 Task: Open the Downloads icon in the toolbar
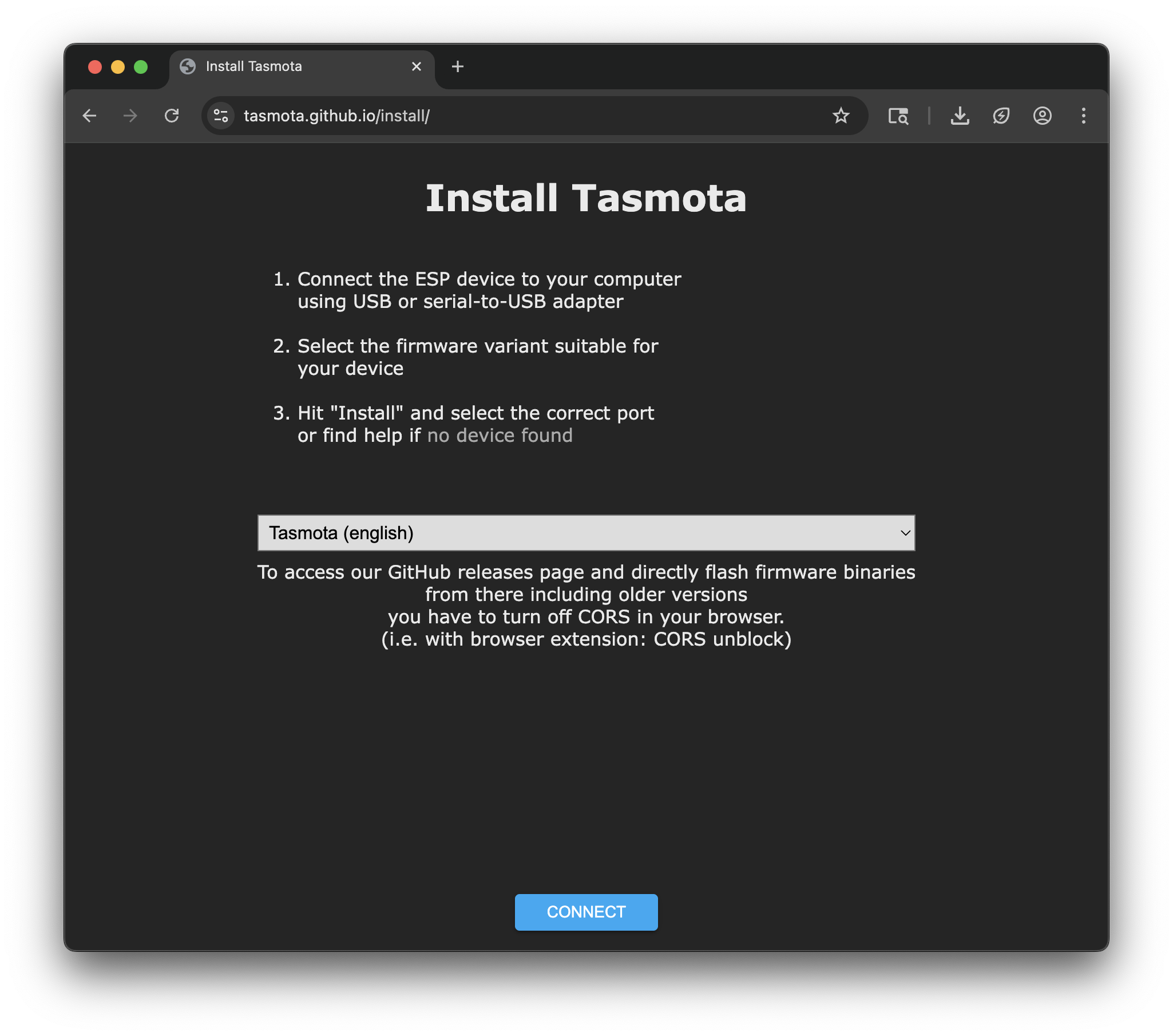pos(960,116)
